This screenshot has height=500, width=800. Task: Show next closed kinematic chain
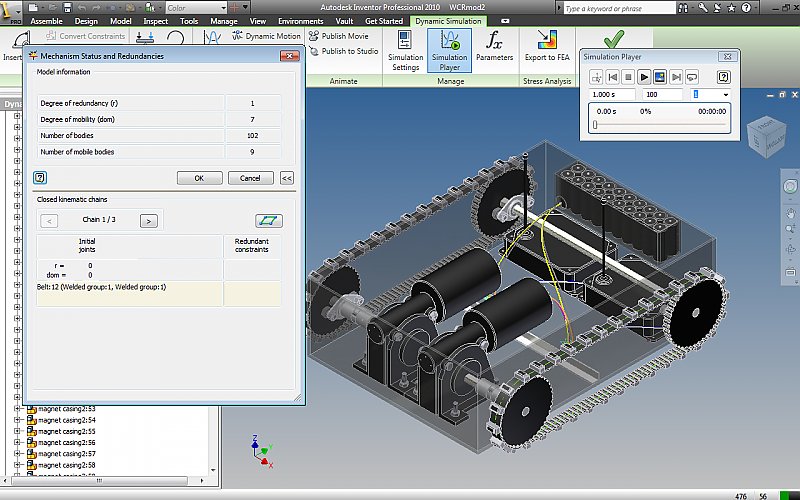[x=148, y=221]
